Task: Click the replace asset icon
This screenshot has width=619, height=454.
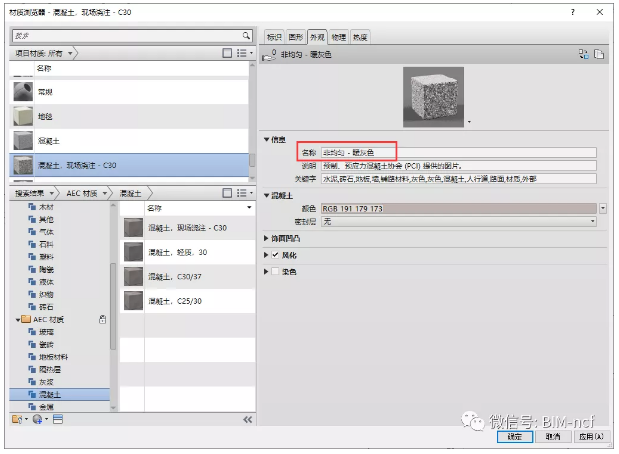Action: (584, 54)
